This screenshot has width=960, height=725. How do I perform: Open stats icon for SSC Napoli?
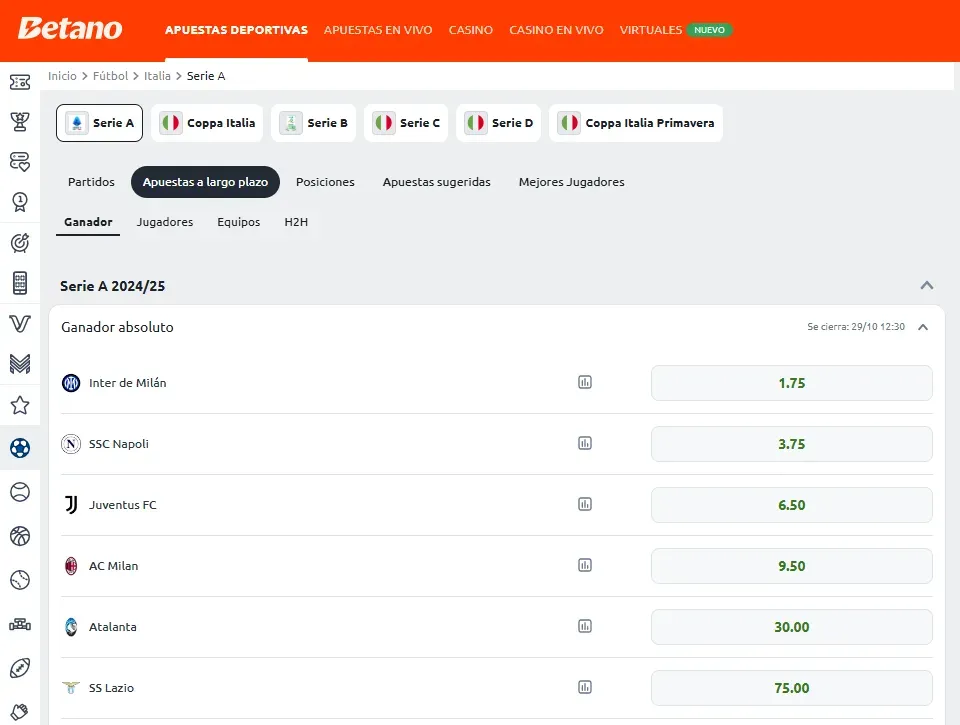pyautogui.click(x=585, y=443)
